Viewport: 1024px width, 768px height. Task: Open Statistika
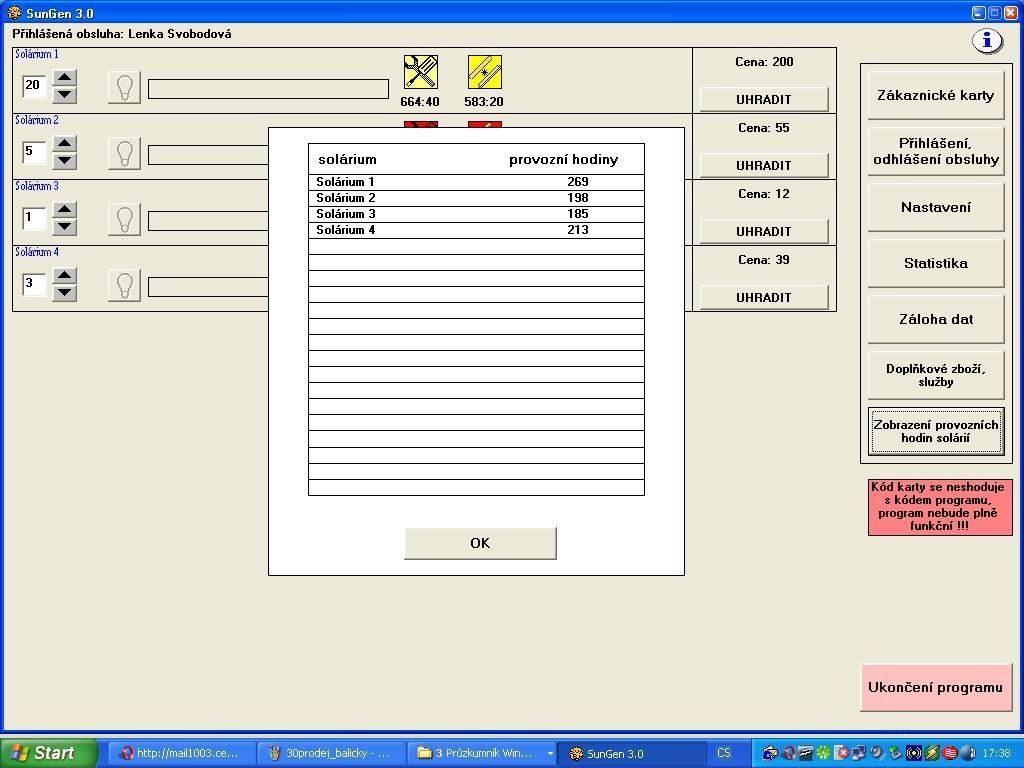click(x=935, y=264)
